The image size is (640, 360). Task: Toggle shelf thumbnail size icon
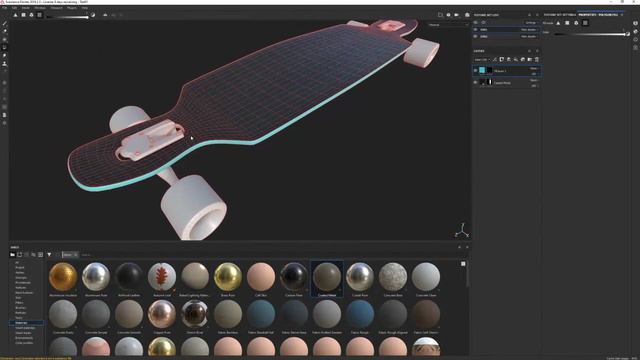click(x=463, y=264)
